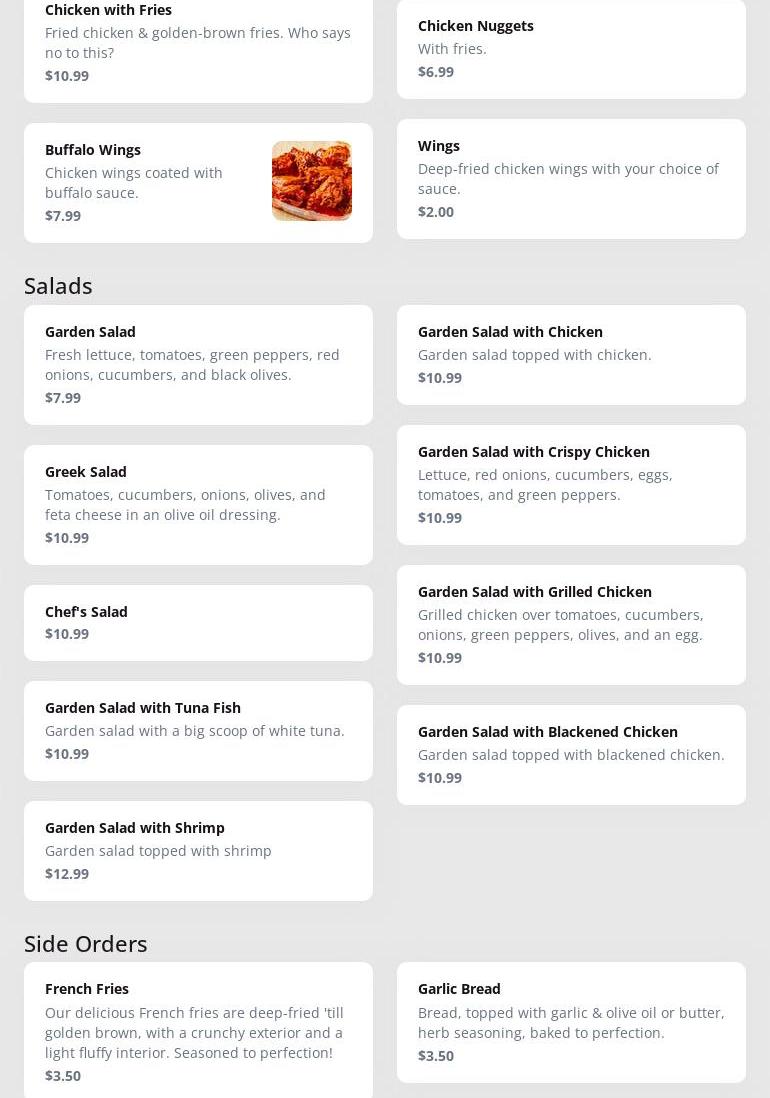Select Garden Salad with Blackened Chicken
This screenshot has height=1098, width=770.
pos(570,754)
